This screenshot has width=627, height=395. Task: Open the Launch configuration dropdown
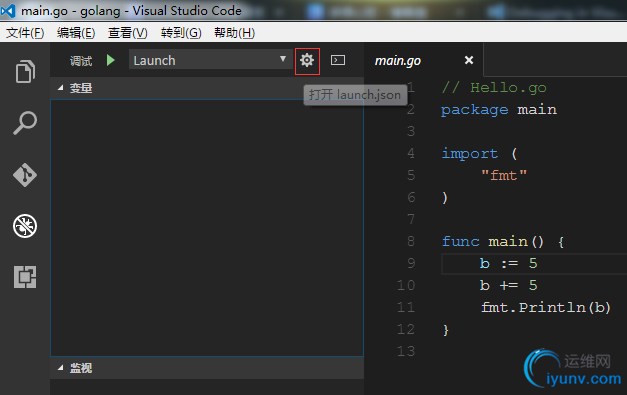(211, 60)
